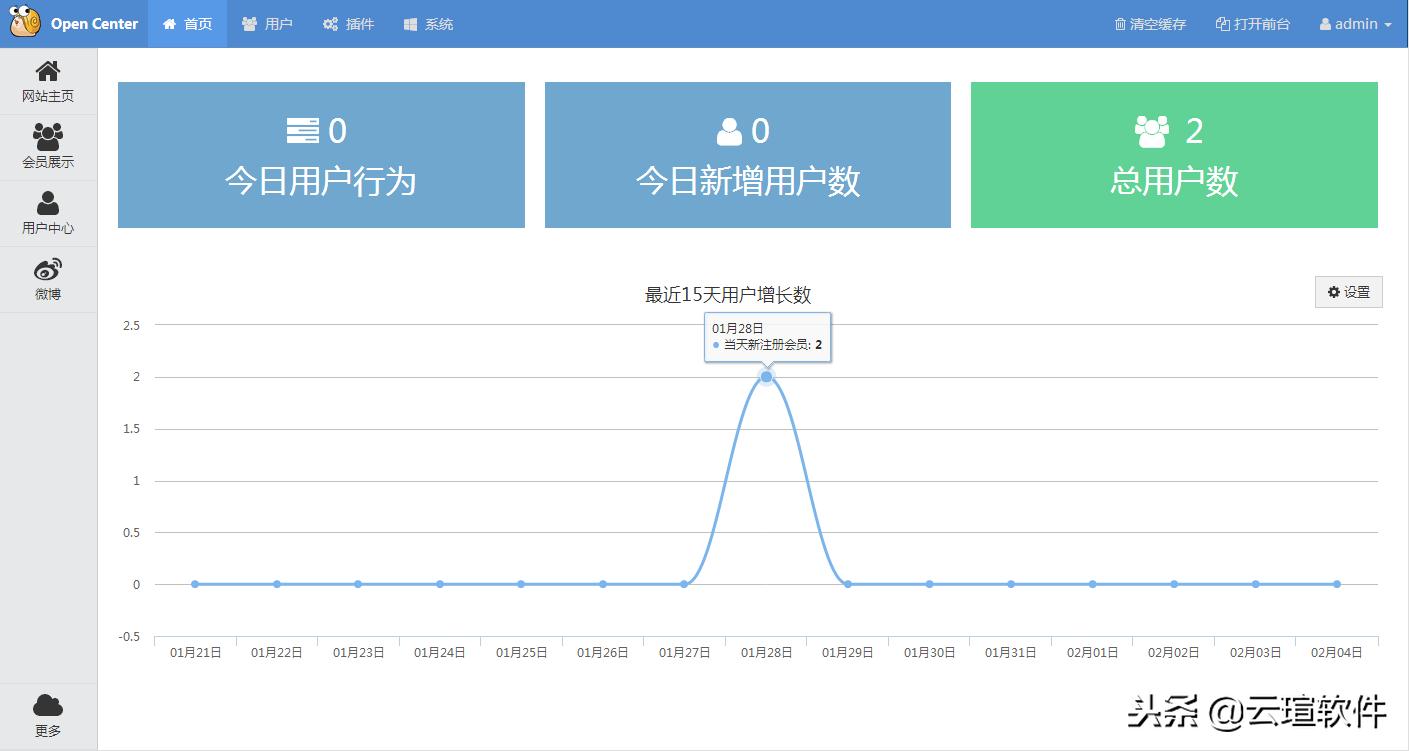Click the chart data point for 02月01日
Viewport: 1409px width, 751px height.
coord(1092,584)
